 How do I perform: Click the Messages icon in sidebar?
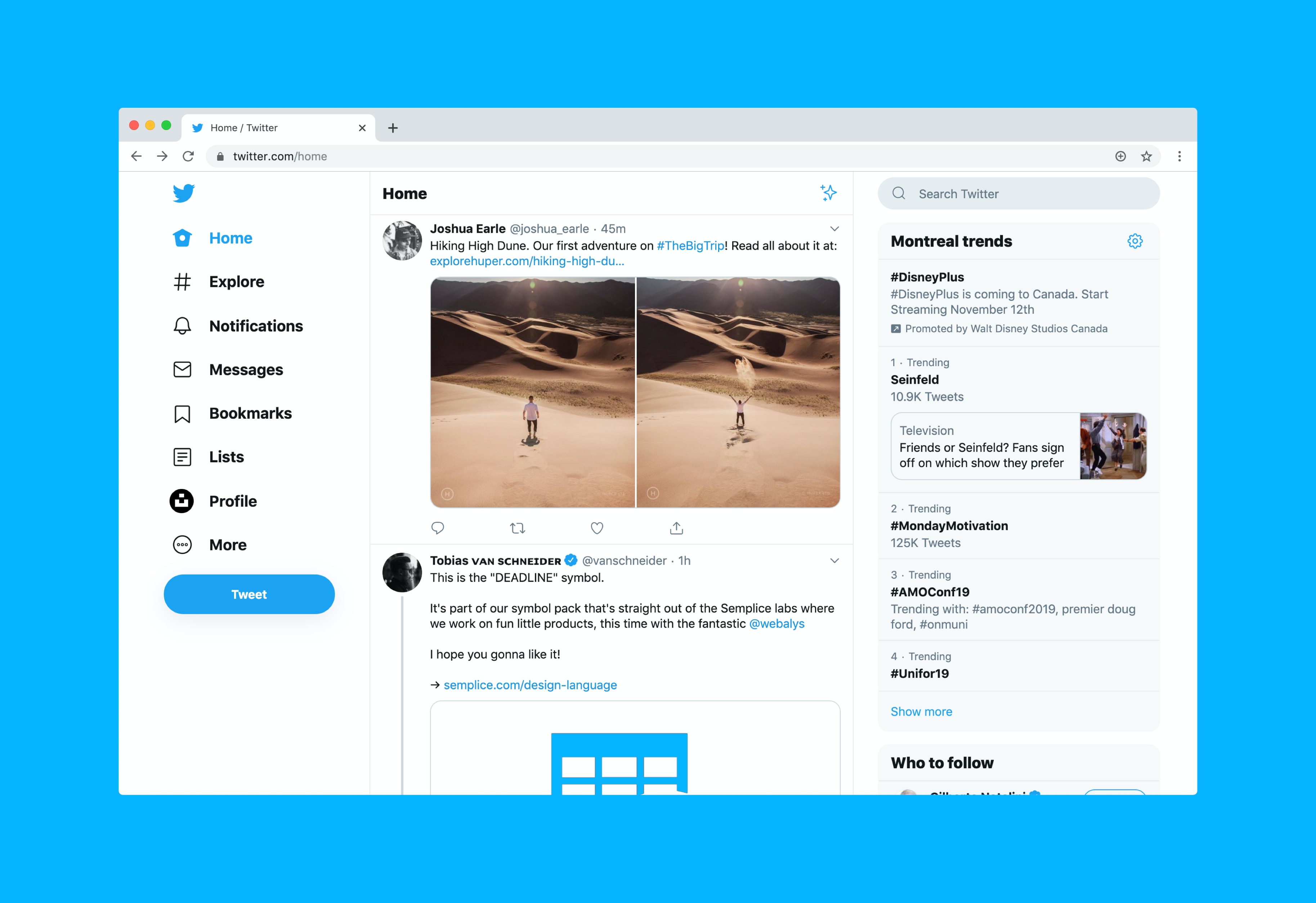[181, 369]
